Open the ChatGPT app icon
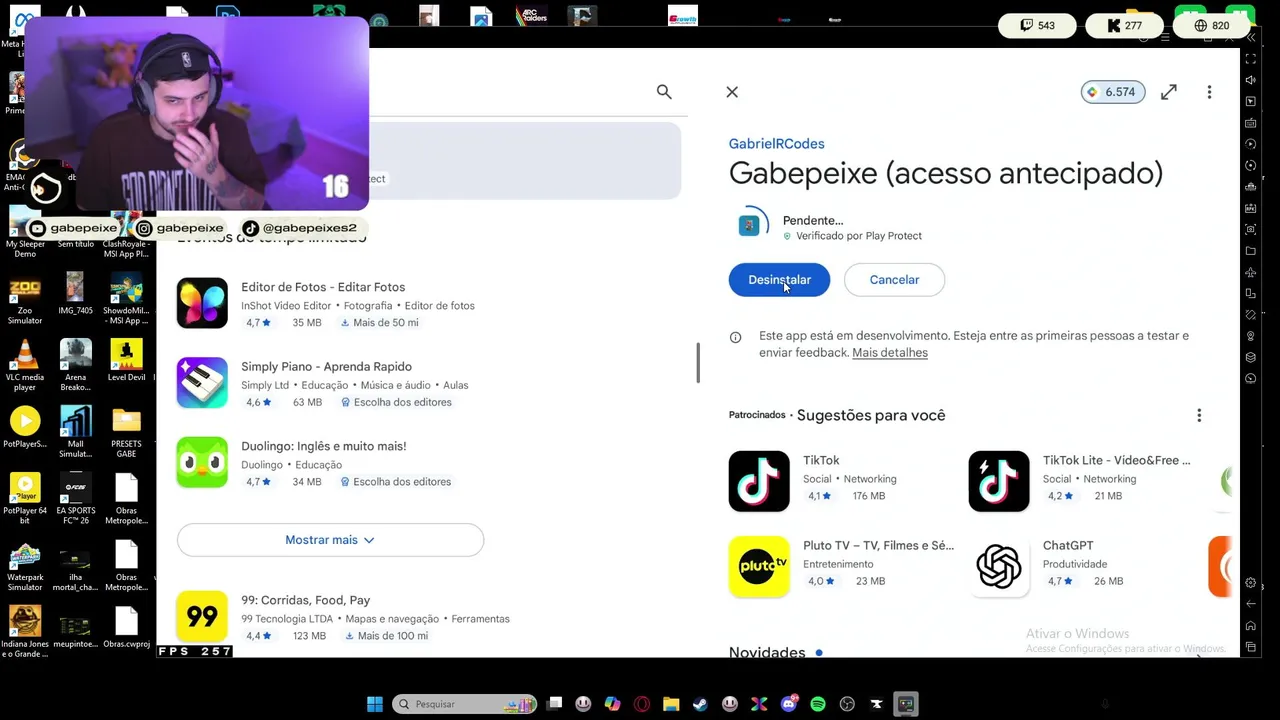1280x720 pixels. point(999,567)
